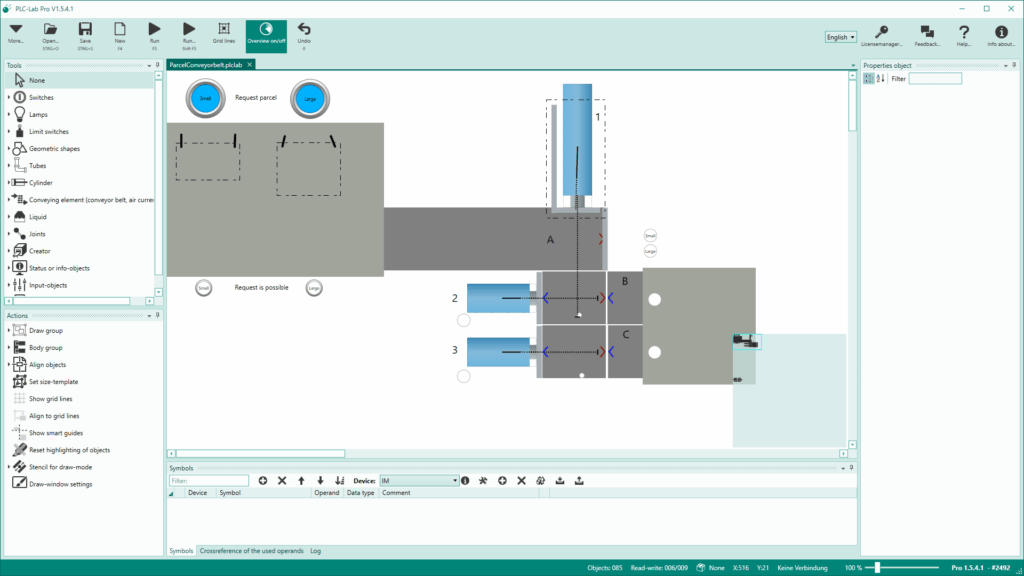Expand the Switches tool category
The width and height of the screenshot is (1024, 576).
tap(9, 97)
